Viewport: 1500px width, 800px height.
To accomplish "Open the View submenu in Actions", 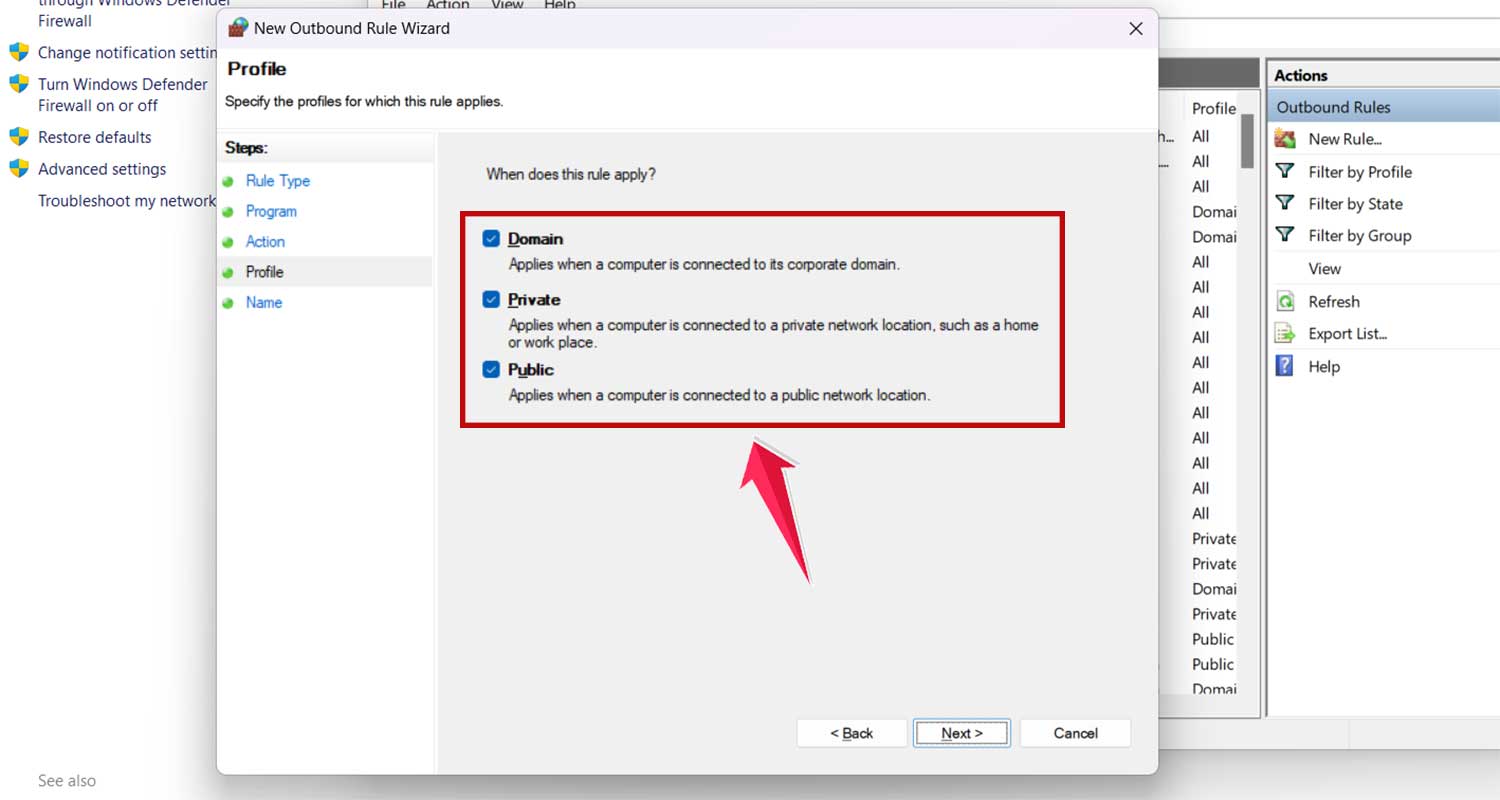I will tap(1324, 269).
